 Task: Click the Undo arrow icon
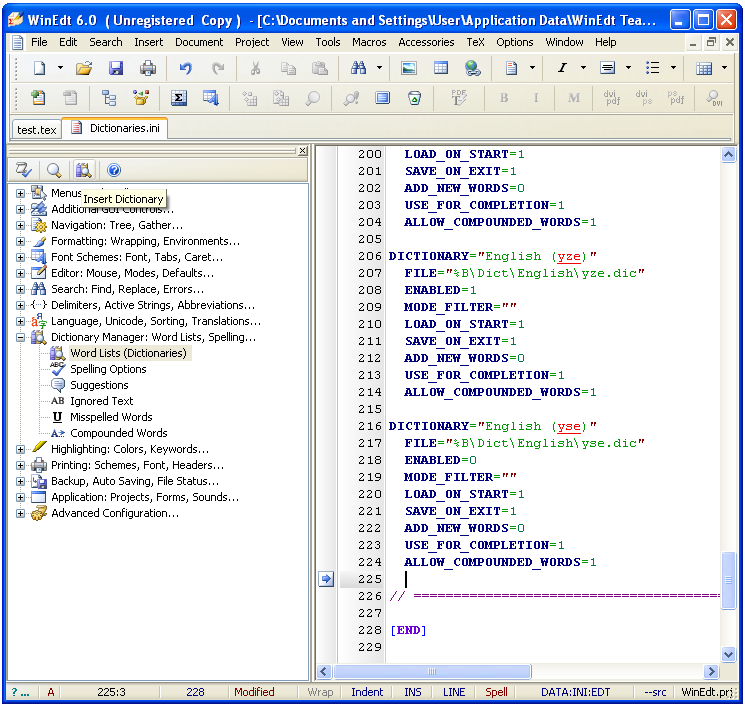[x=185, y=68]
